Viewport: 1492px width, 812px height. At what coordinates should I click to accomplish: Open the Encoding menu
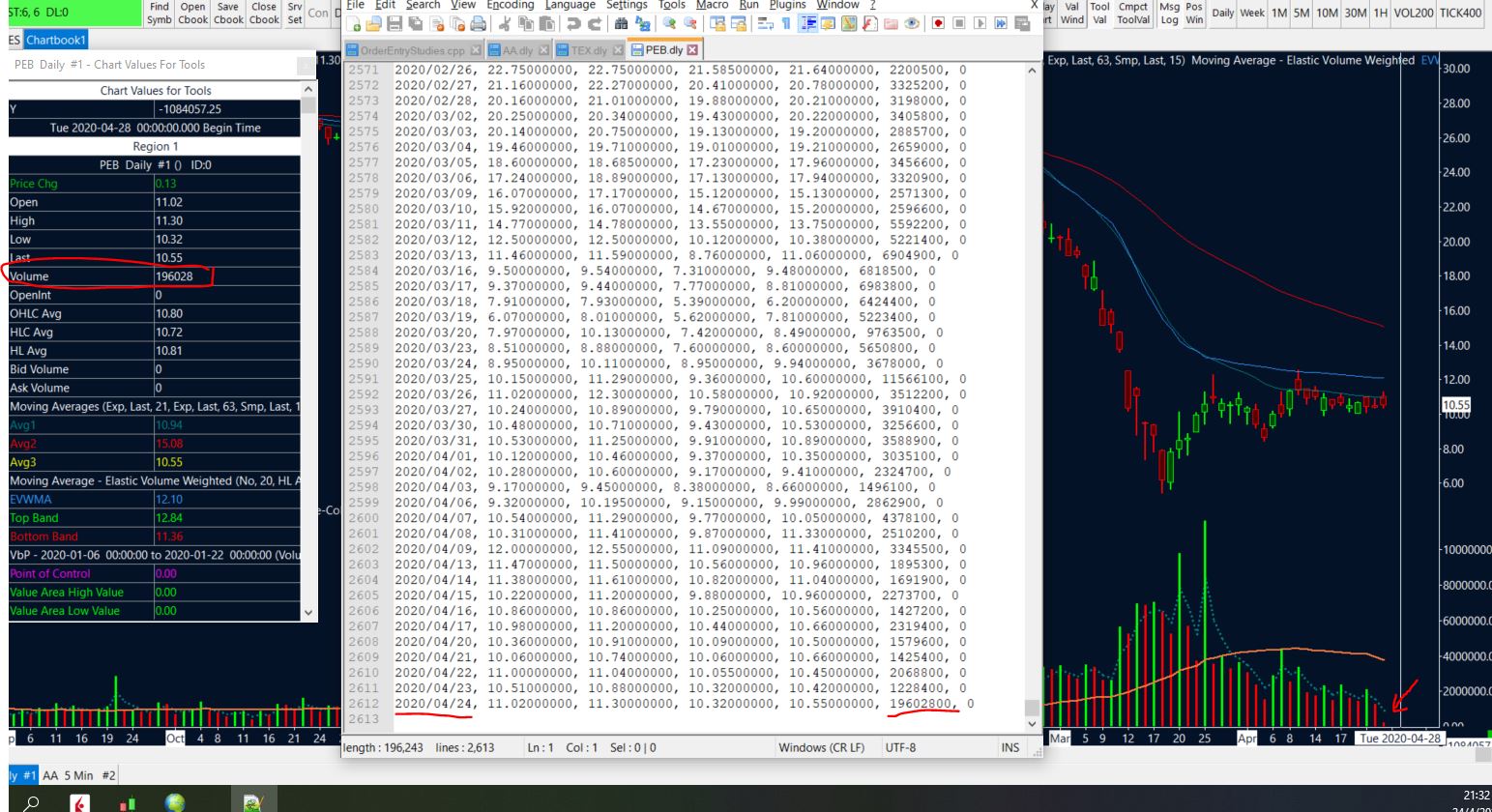tap(510, 5)
